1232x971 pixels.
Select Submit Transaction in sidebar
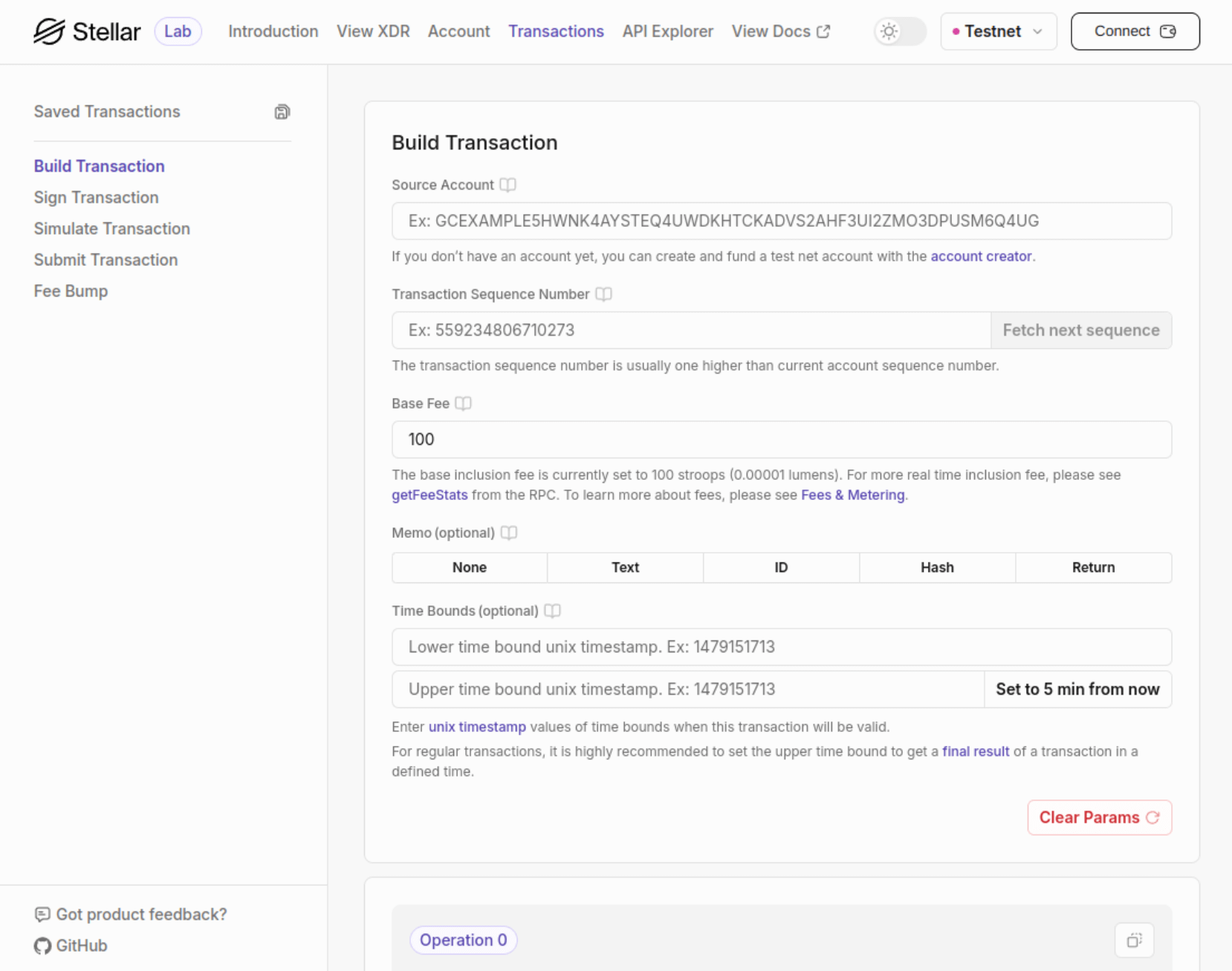tap(106, 260)
